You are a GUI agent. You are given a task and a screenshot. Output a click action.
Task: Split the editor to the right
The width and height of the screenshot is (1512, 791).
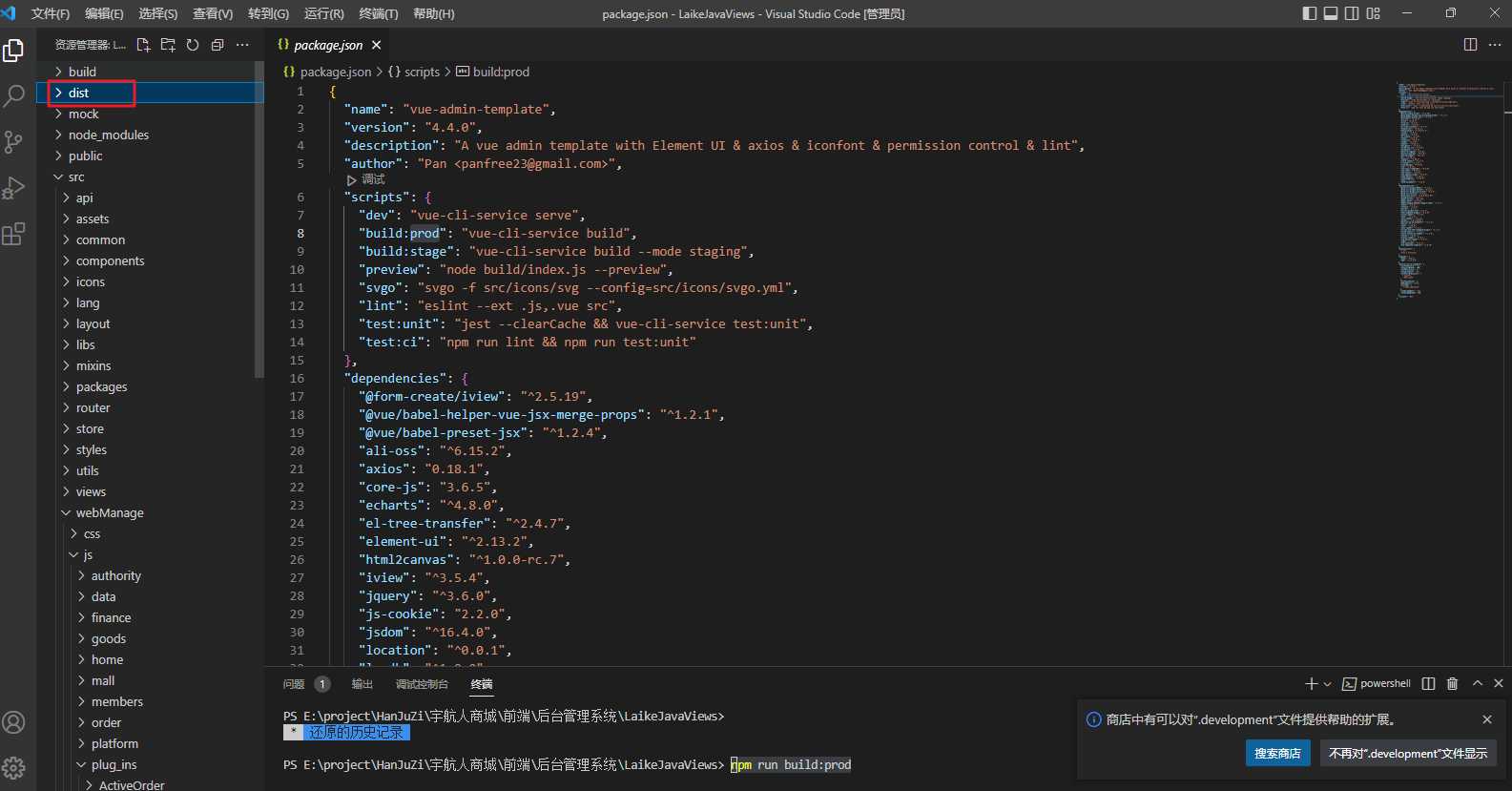pos(1470,45)
